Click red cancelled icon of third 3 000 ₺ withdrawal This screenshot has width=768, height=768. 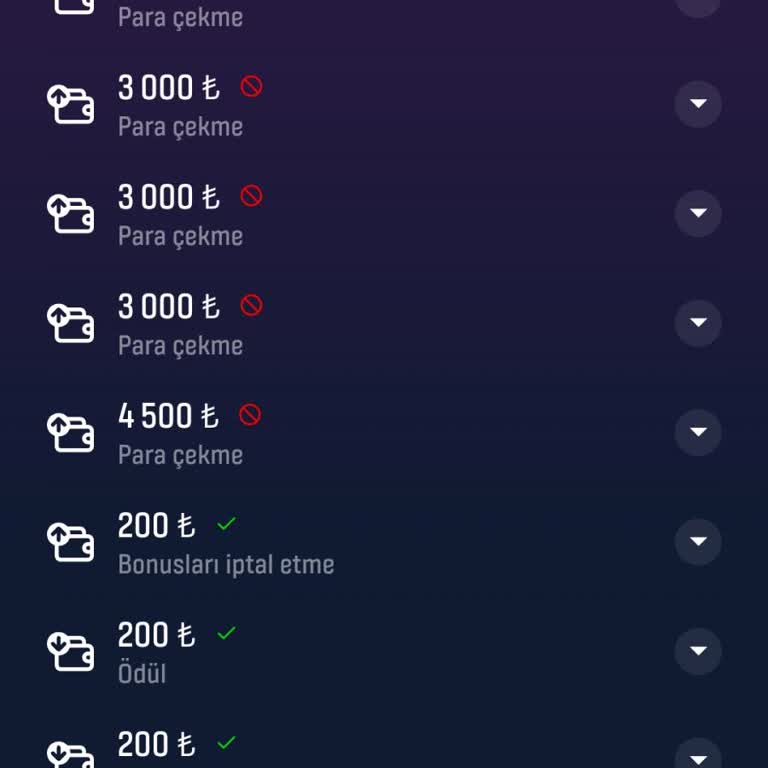[251, 305]
